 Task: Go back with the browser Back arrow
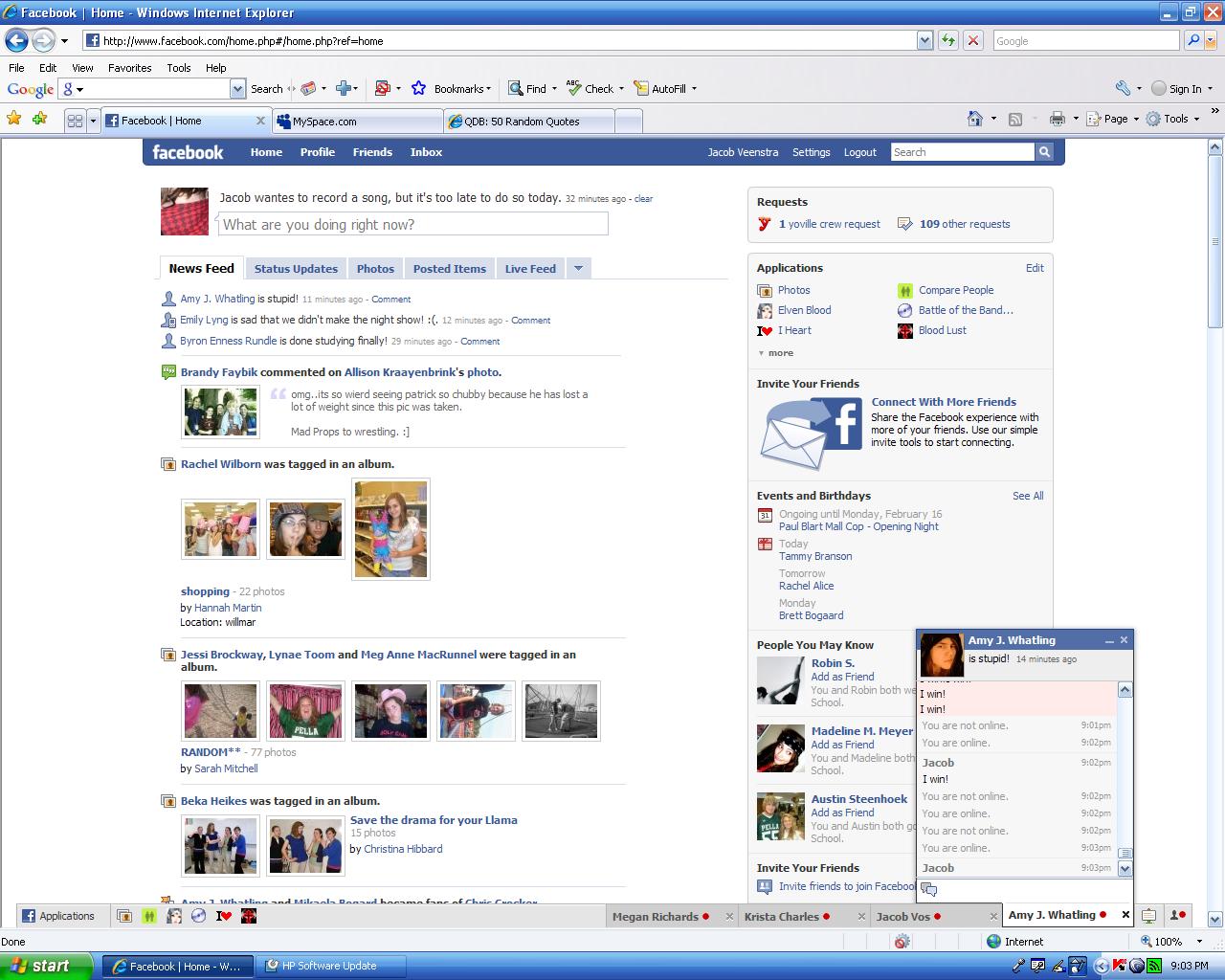click(x=16, y=40)
